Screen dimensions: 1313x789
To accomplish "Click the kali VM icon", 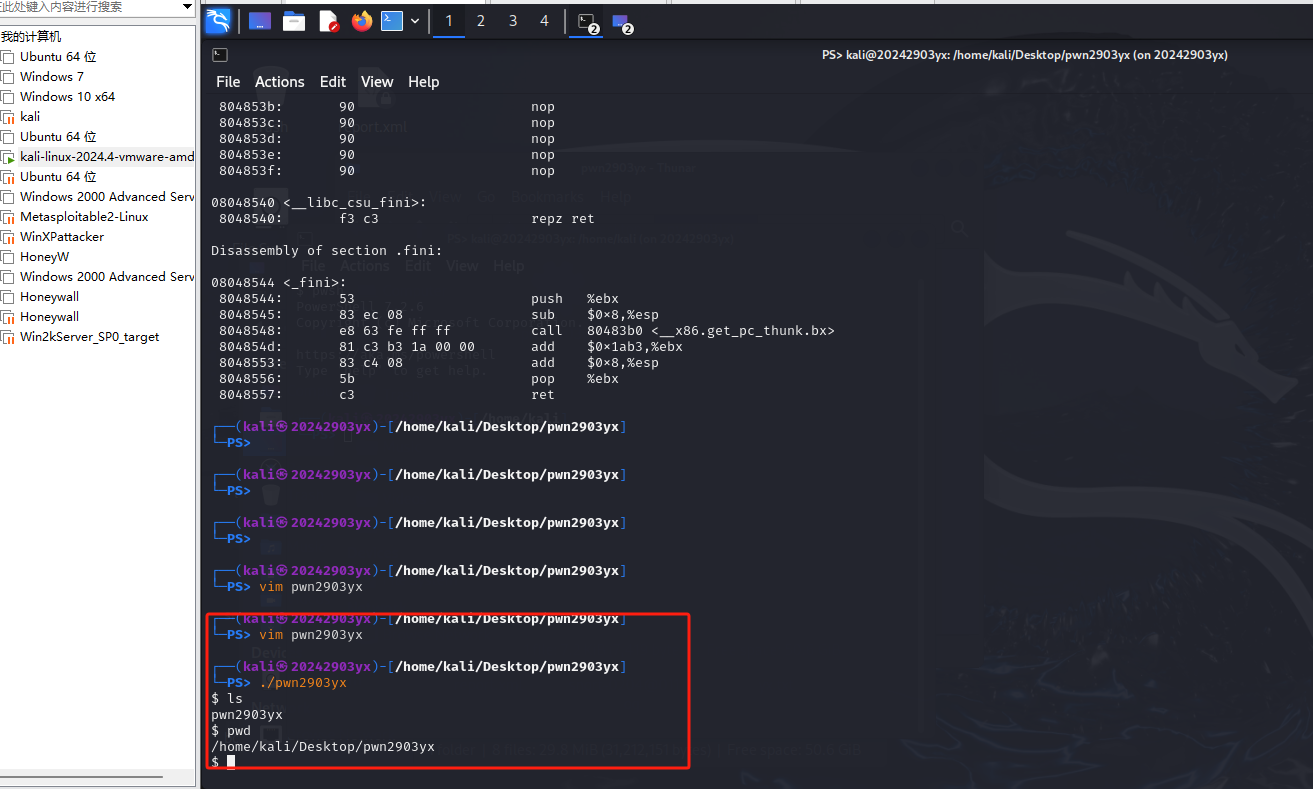I will coord(8,117).
